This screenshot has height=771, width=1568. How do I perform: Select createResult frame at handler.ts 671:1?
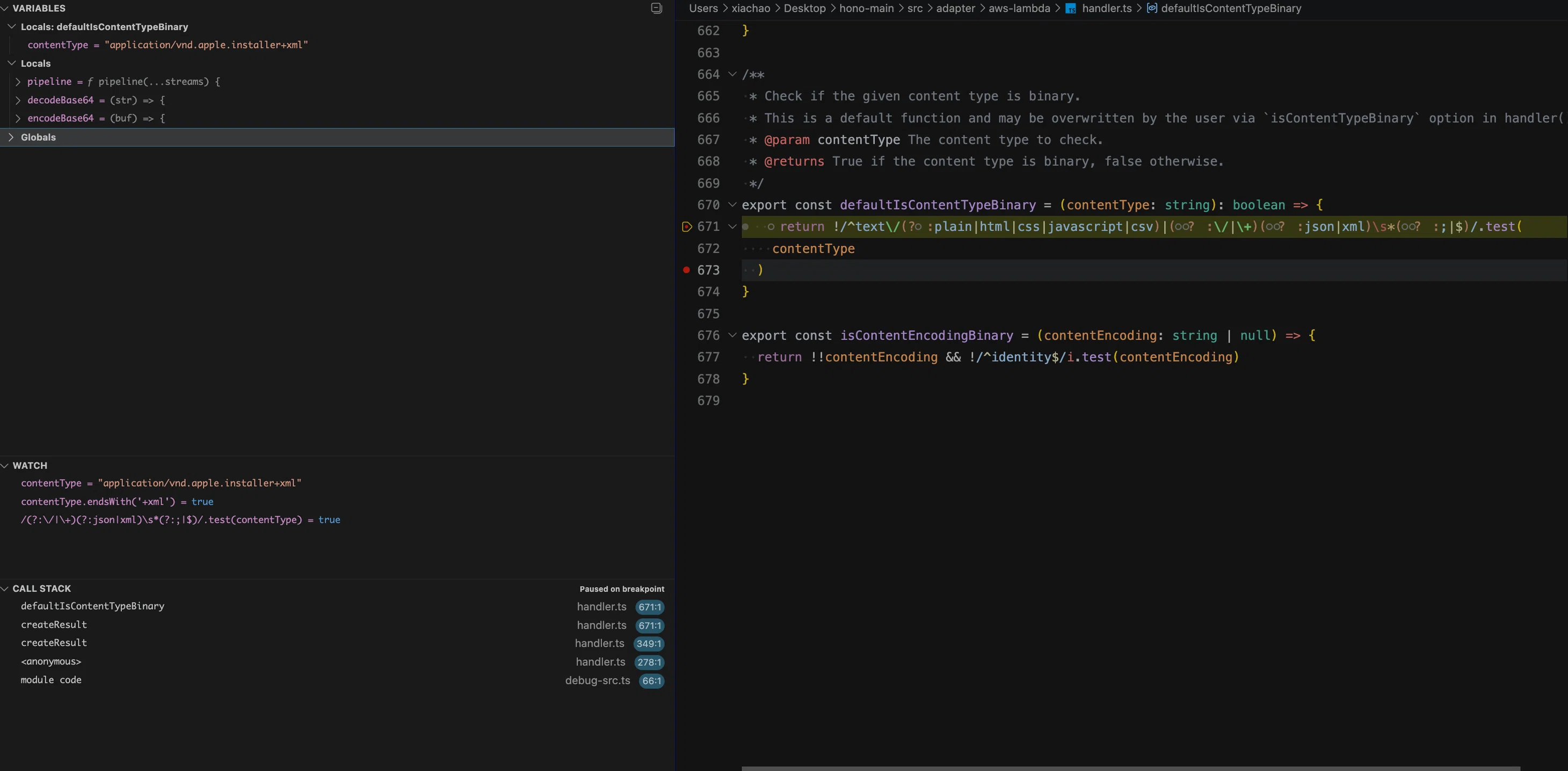(x=337, y=625)
